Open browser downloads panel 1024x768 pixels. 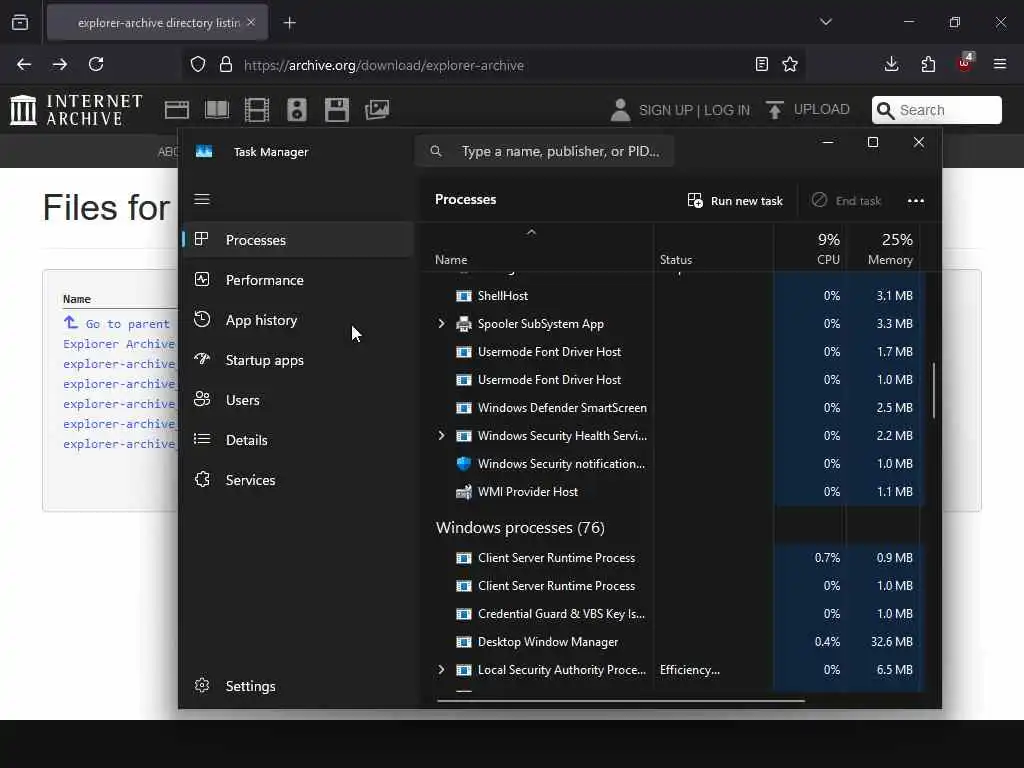click(x=891, y=64)
